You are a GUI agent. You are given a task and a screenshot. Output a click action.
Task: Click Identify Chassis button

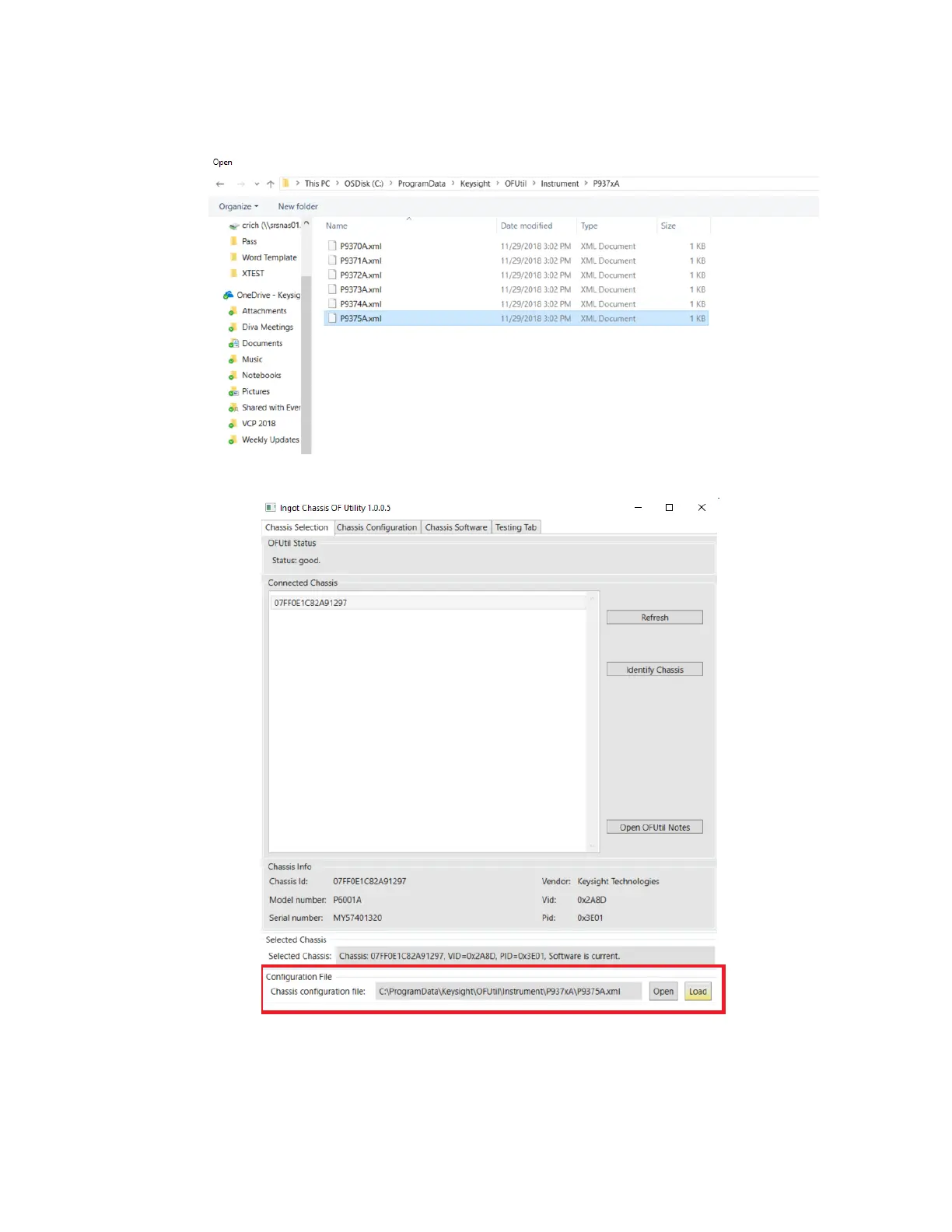tap(655, 670)
